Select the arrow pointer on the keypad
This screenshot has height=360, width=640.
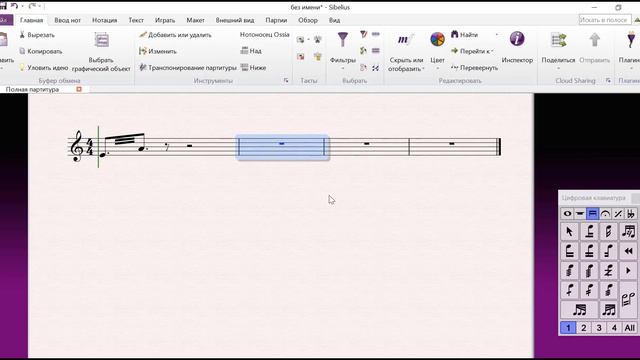pos(569,231)
